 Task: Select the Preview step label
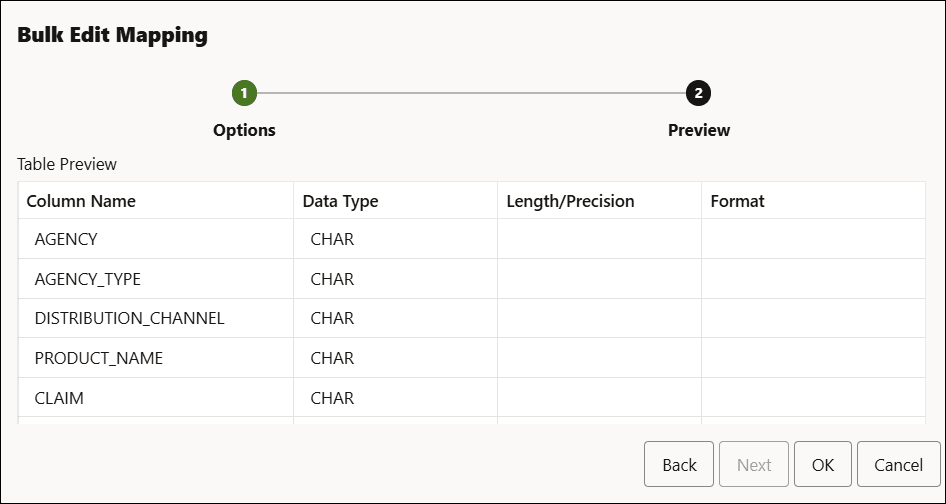point(699,130)
